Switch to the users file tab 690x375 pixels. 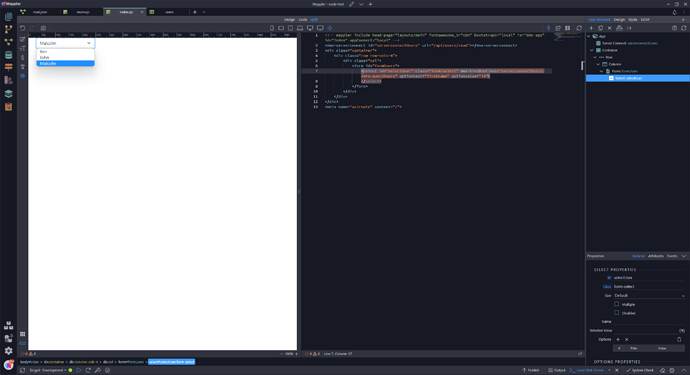169,12
